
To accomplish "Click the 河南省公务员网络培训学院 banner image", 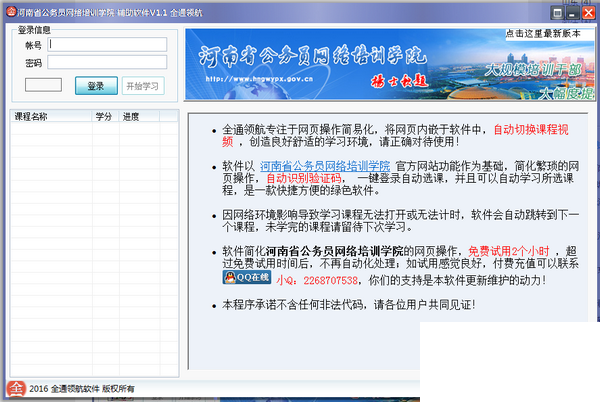I will (390, 64).
